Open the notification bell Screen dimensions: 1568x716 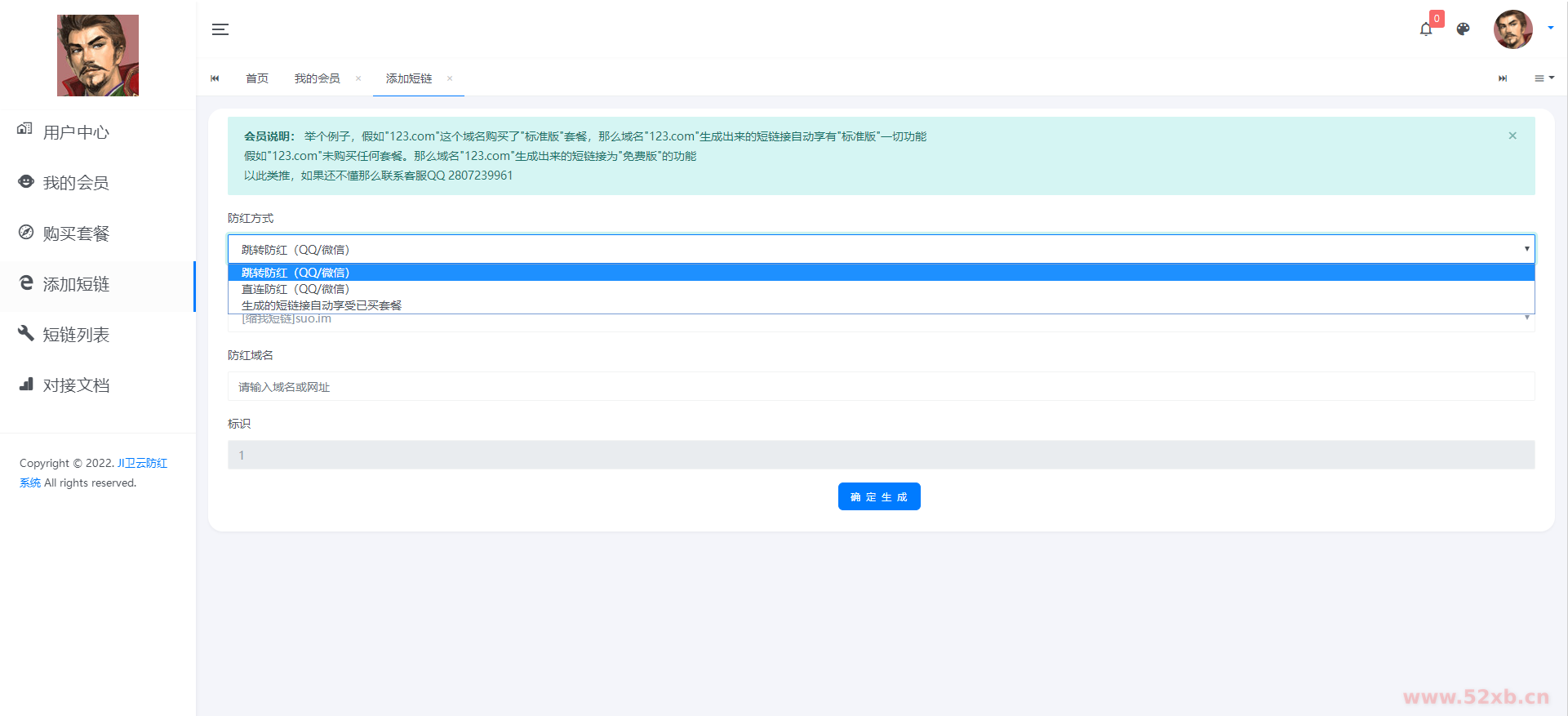click(1425, 29)
